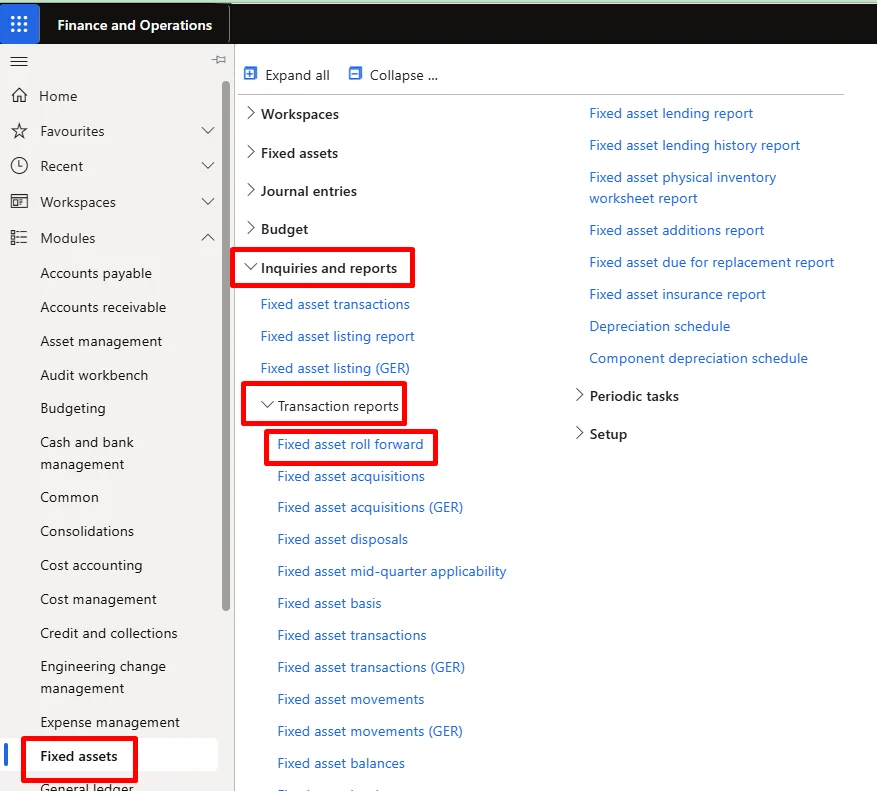Image resolution: width=877 pixels, height=791 pixels.
Task: Open Consolidations module
Action: (x=87, y=531)
